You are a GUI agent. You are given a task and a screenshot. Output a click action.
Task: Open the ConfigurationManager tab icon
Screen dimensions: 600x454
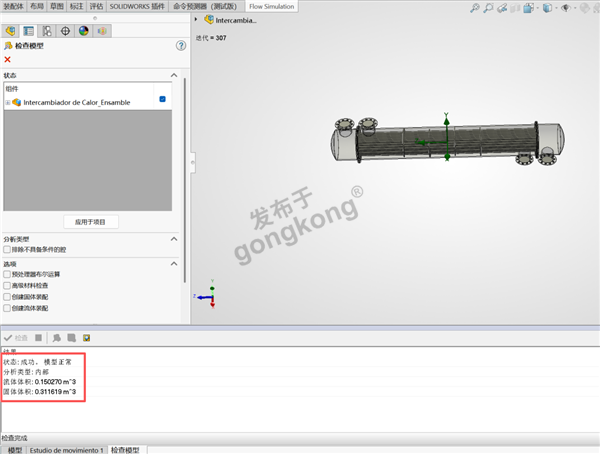47,31
